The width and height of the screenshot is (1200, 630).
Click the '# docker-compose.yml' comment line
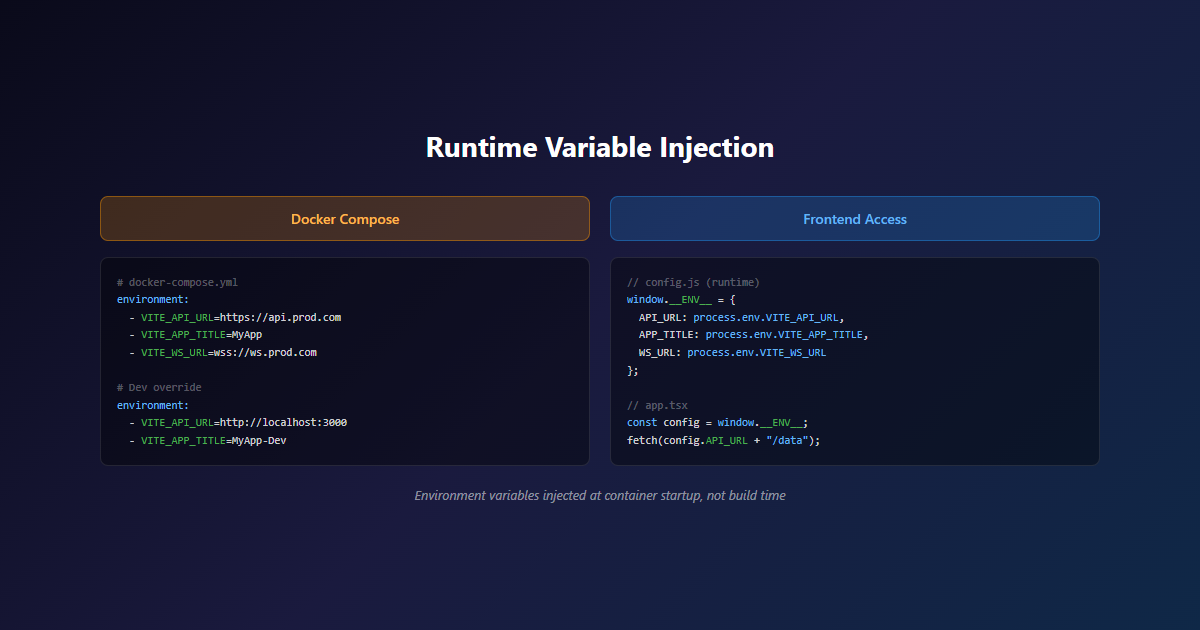[177, 283]
